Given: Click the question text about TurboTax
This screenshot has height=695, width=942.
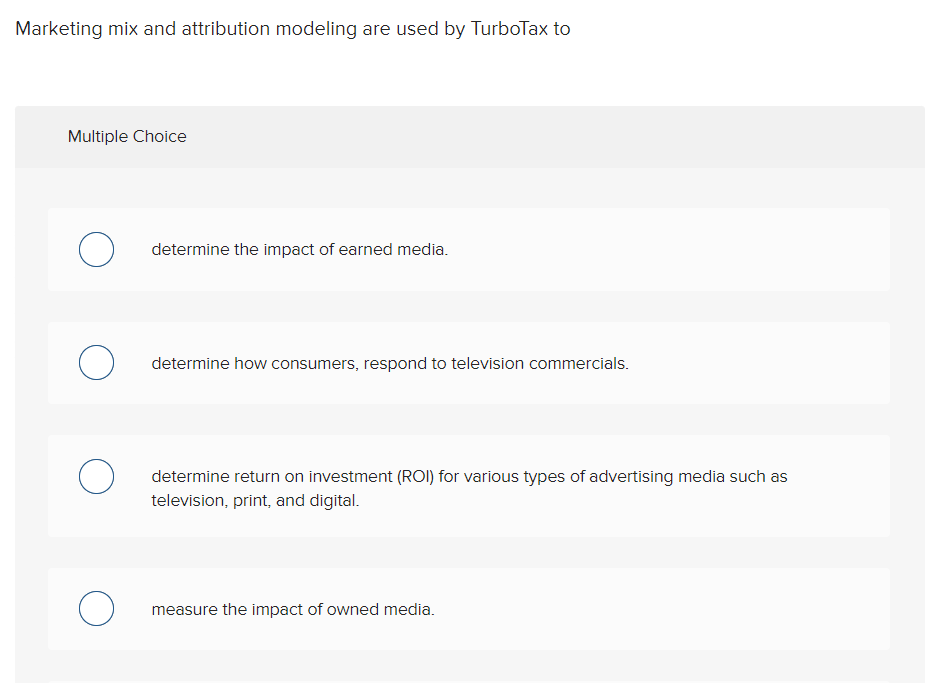Looking at the screenshot, I should click(292, 28).
